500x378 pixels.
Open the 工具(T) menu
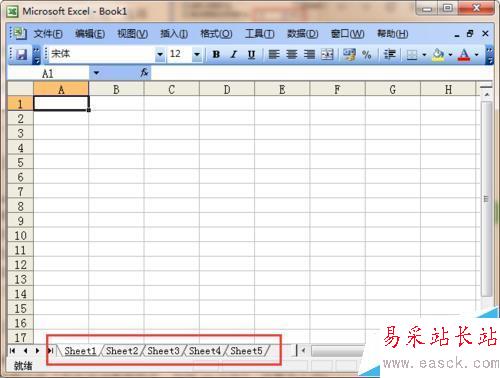(x=260, y=34)
